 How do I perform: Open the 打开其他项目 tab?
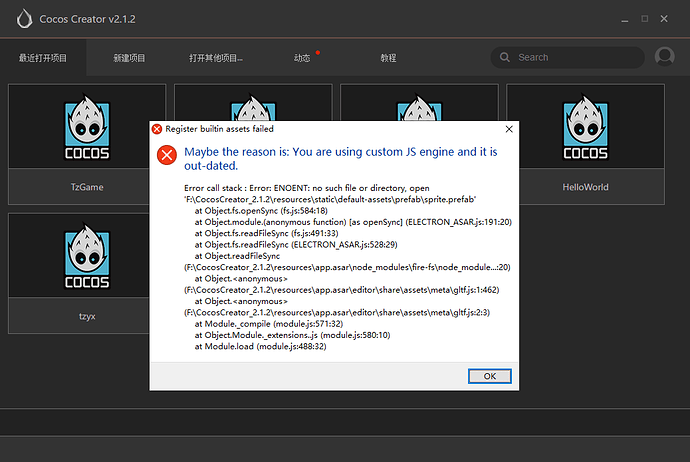216,58
